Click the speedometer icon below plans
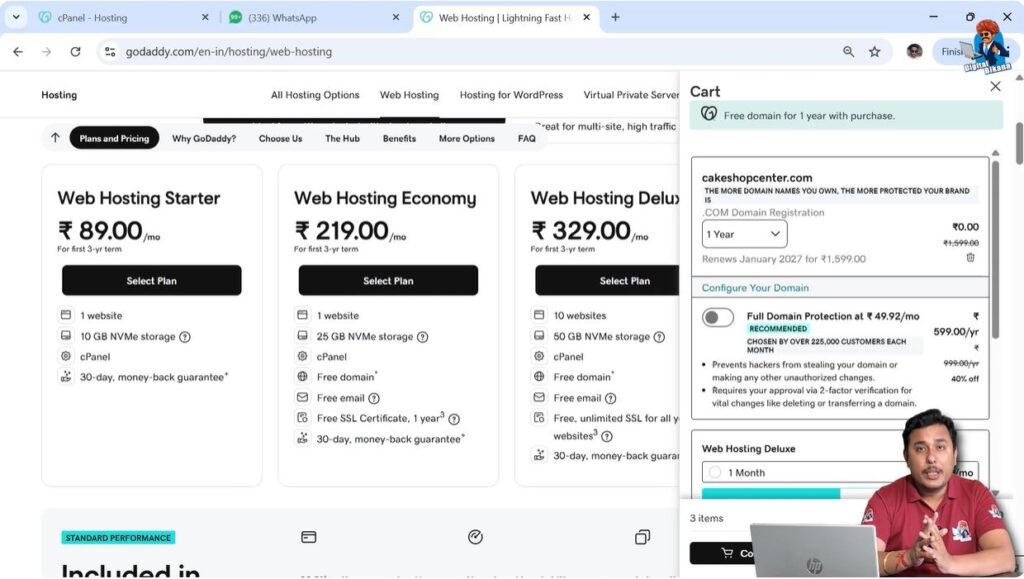 pyautogui.click(x=475, y=537)
